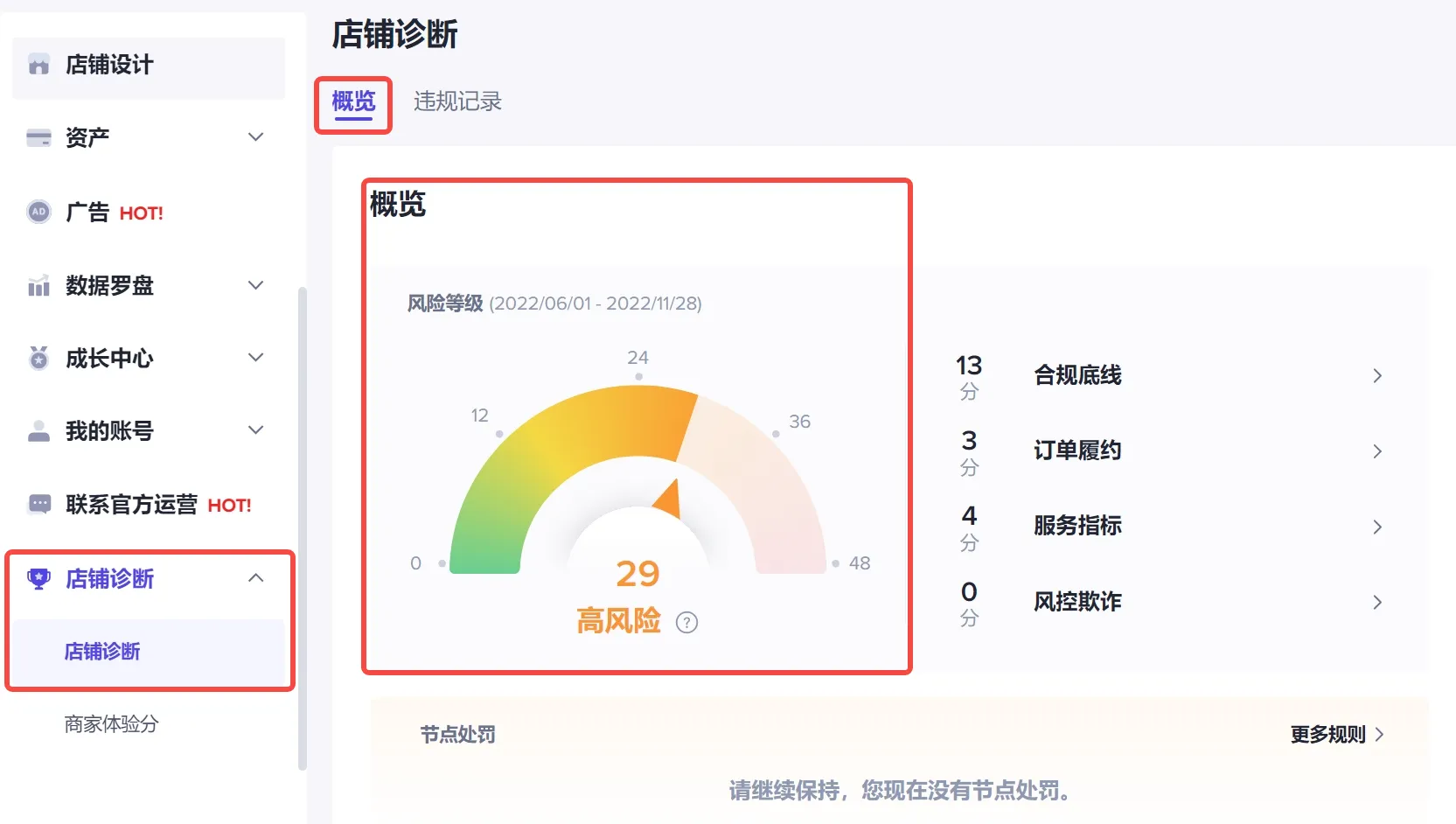1456x824 pixels.
Task: Open 我的账号 via the person icon
Action: tap(38, 429)
